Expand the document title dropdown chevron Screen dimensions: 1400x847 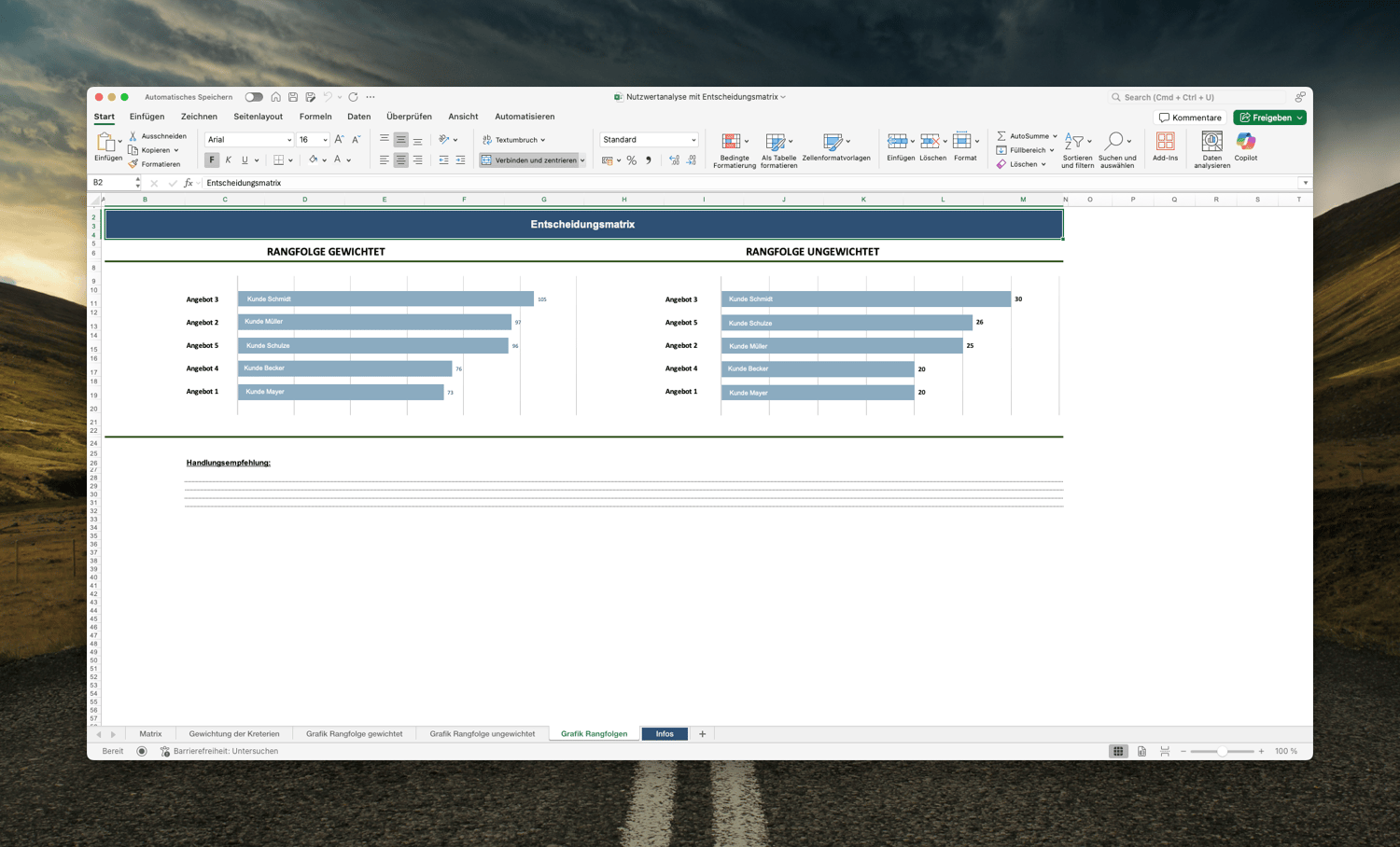783,97
